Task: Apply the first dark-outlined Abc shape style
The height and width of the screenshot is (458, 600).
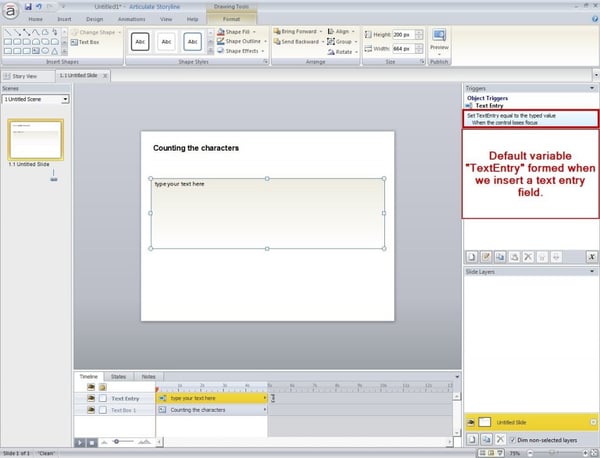Action: click(x=140, y=42)
